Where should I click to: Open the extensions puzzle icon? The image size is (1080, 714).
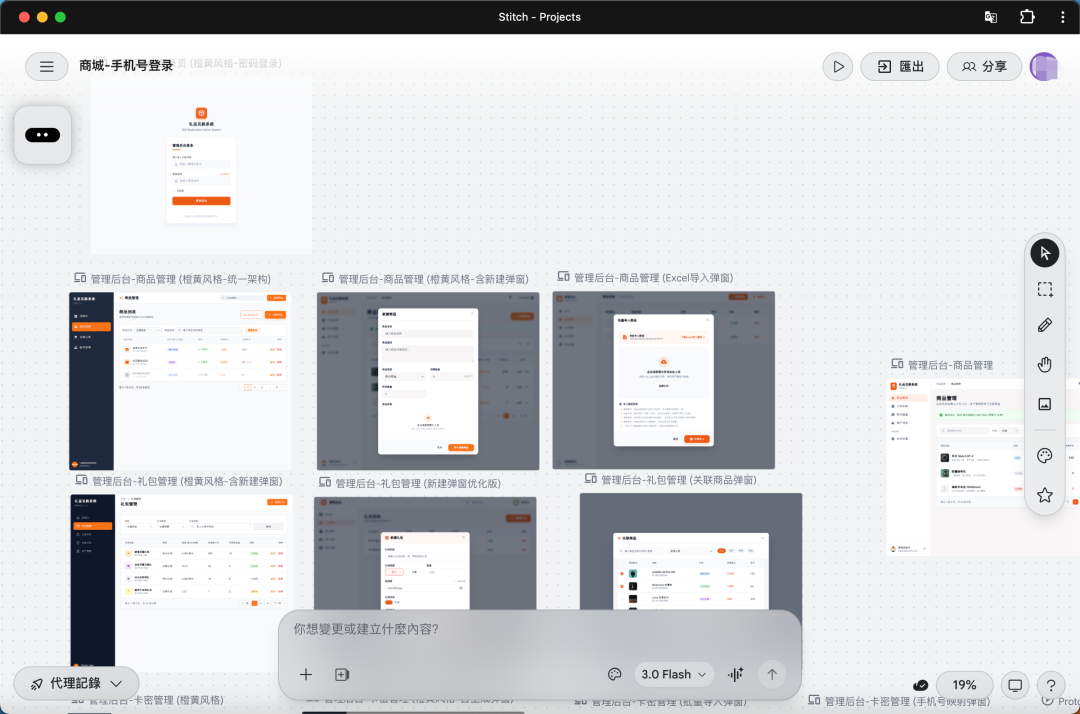[x=1027, y=17]
